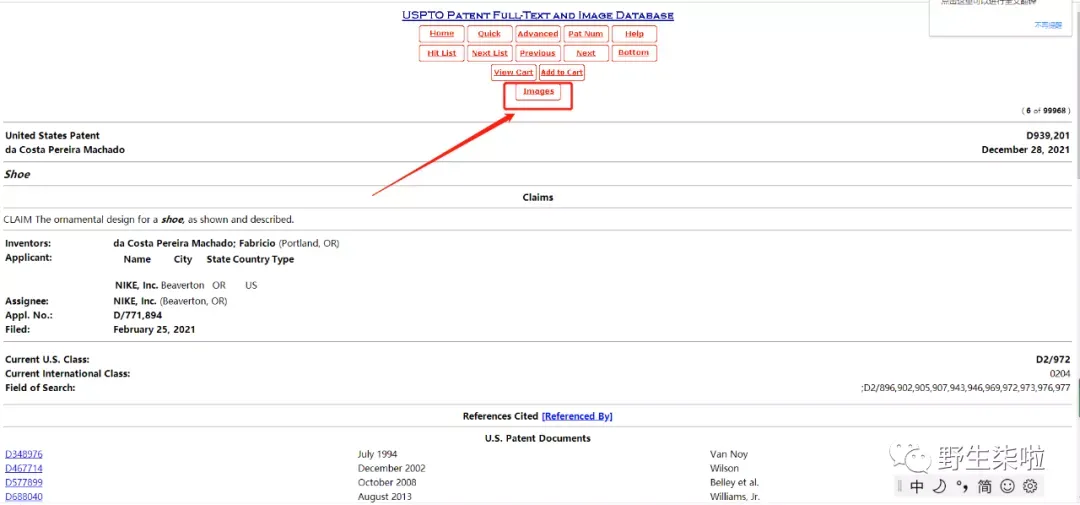Click the class value D2/972
The width and height of the screenshot is (1080, 505).
click(1053, 360)
